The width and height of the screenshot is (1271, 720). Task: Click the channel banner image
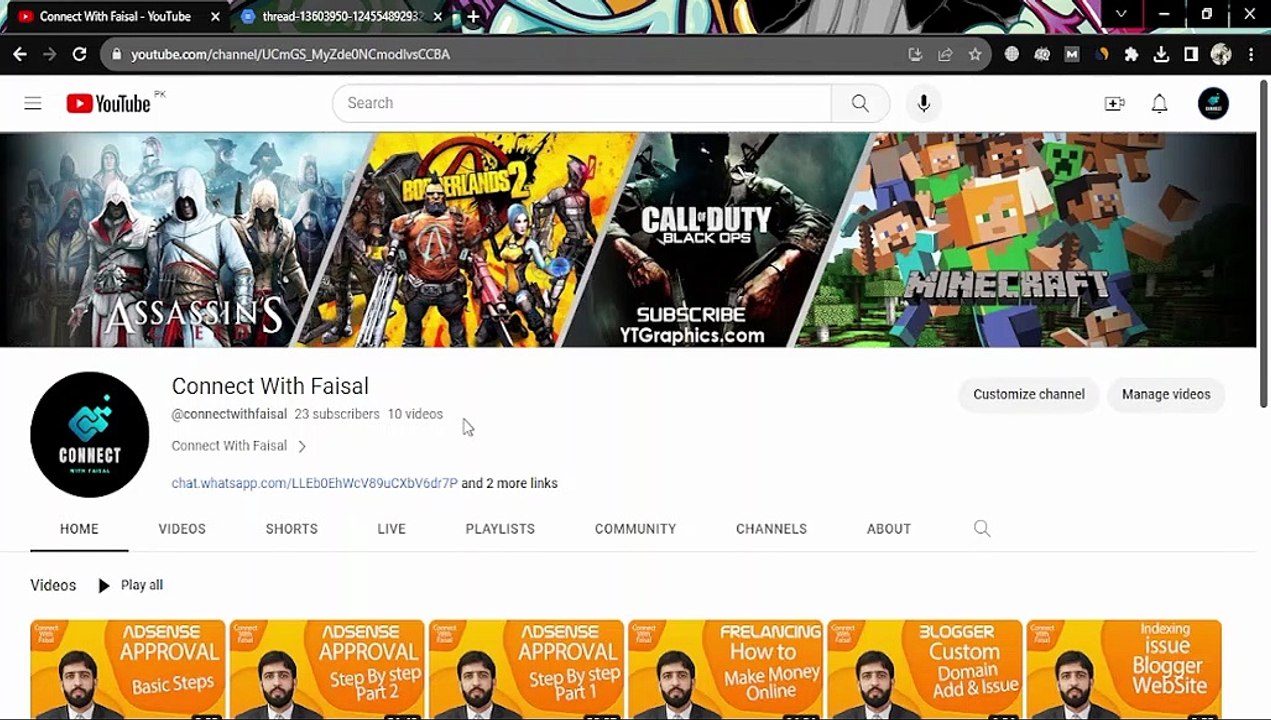(x=628, y=240)
